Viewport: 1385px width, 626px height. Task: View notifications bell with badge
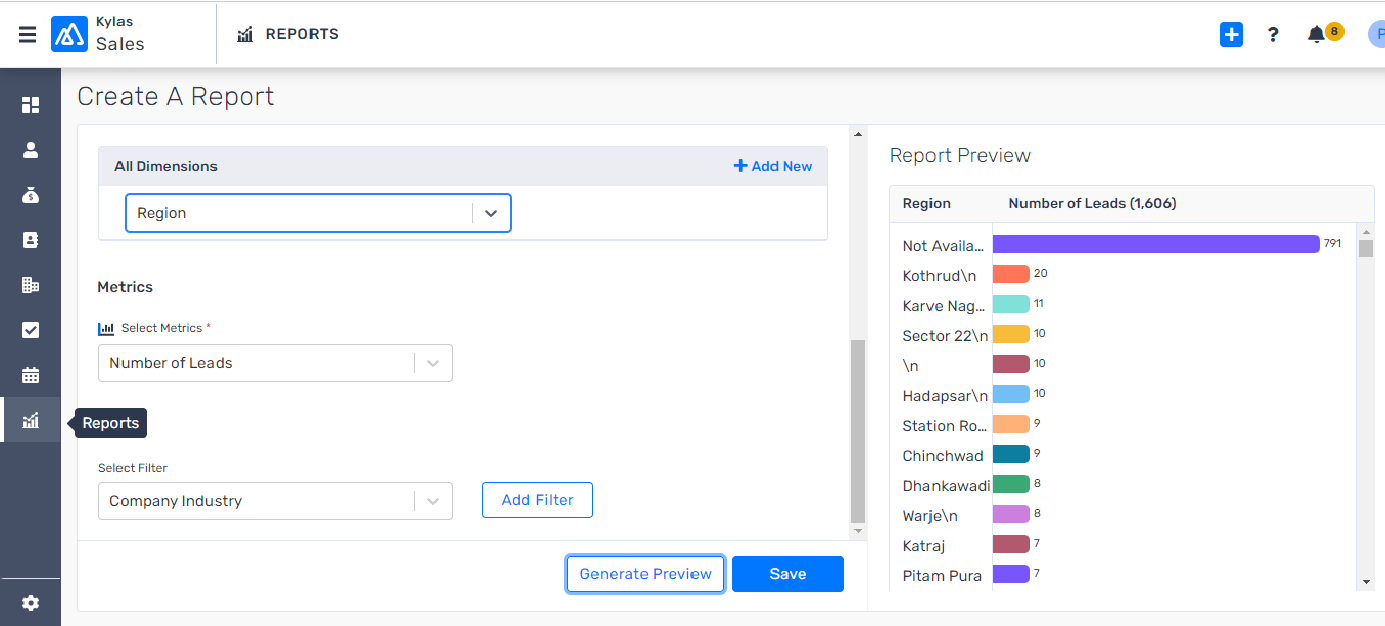coord(1316,35)
